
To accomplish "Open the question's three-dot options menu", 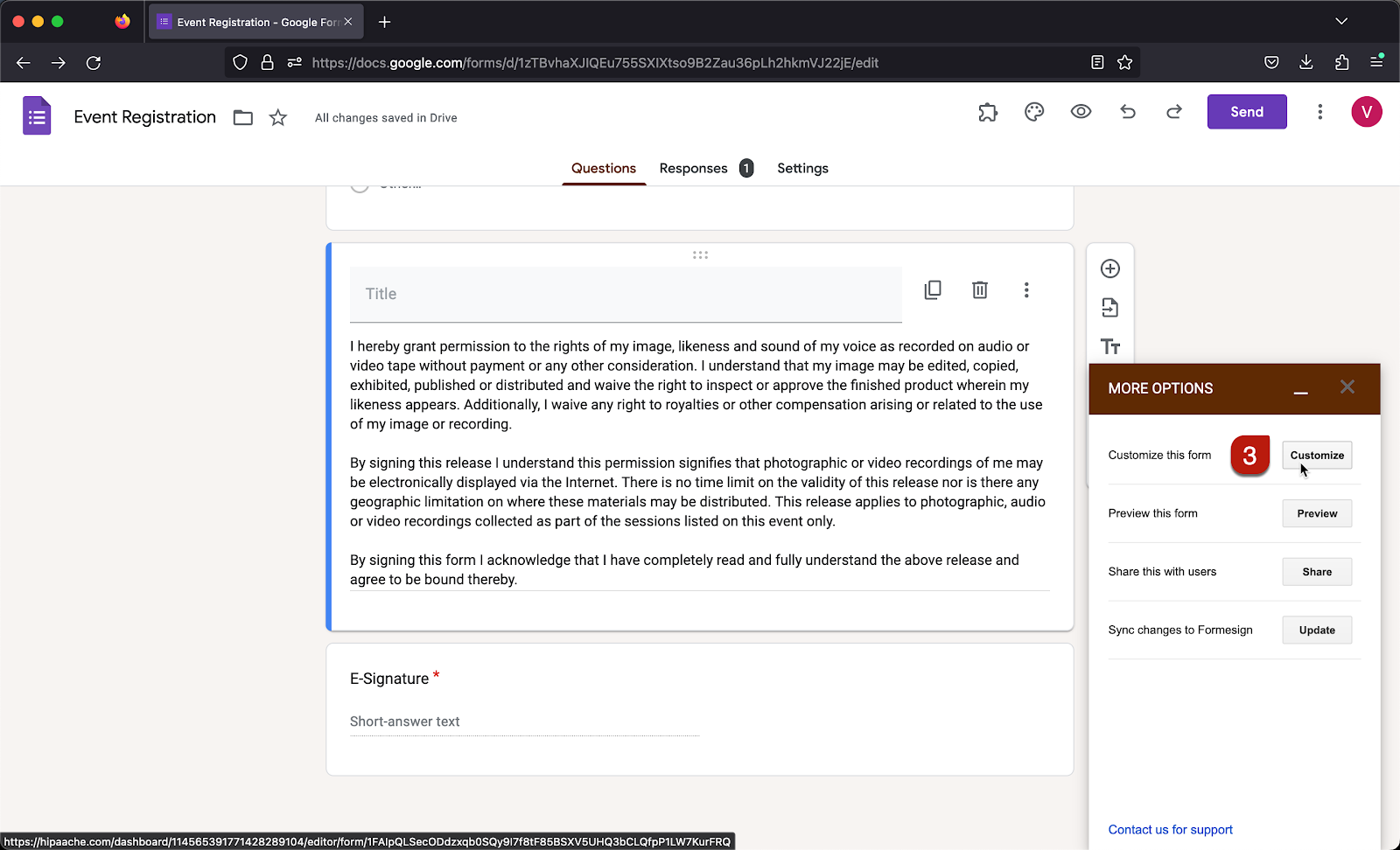I will [1026, 289].
